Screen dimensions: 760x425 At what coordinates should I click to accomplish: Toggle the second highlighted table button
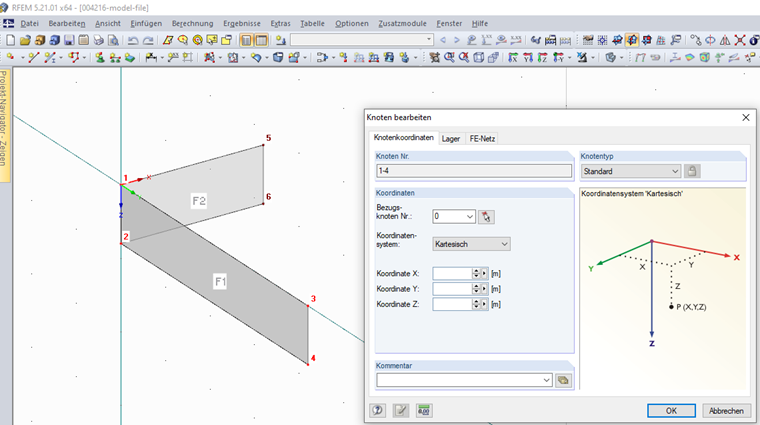261,40
